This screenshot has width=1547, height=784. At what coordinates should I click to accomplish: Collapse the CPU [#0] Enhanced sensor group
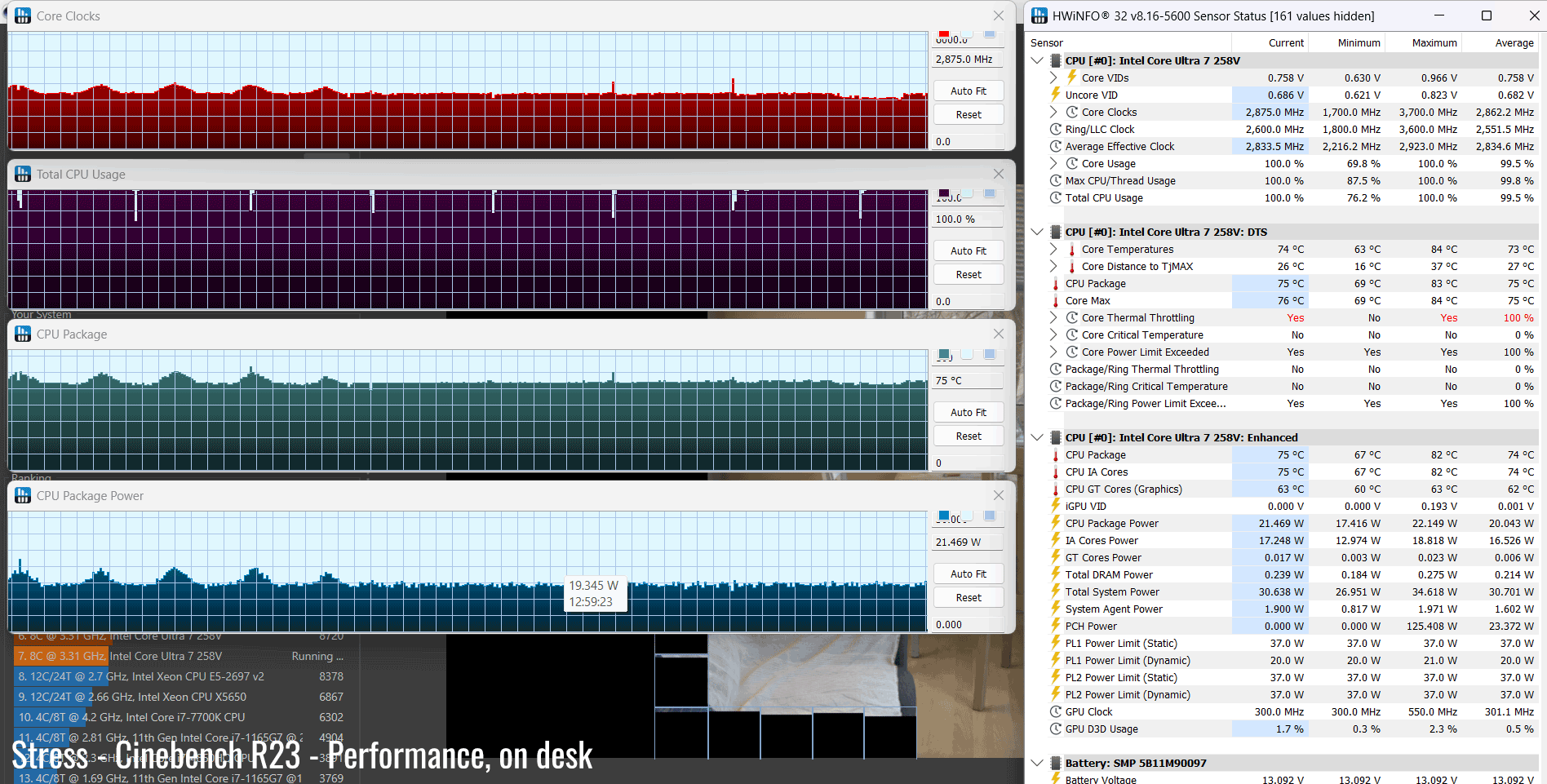1037,437
